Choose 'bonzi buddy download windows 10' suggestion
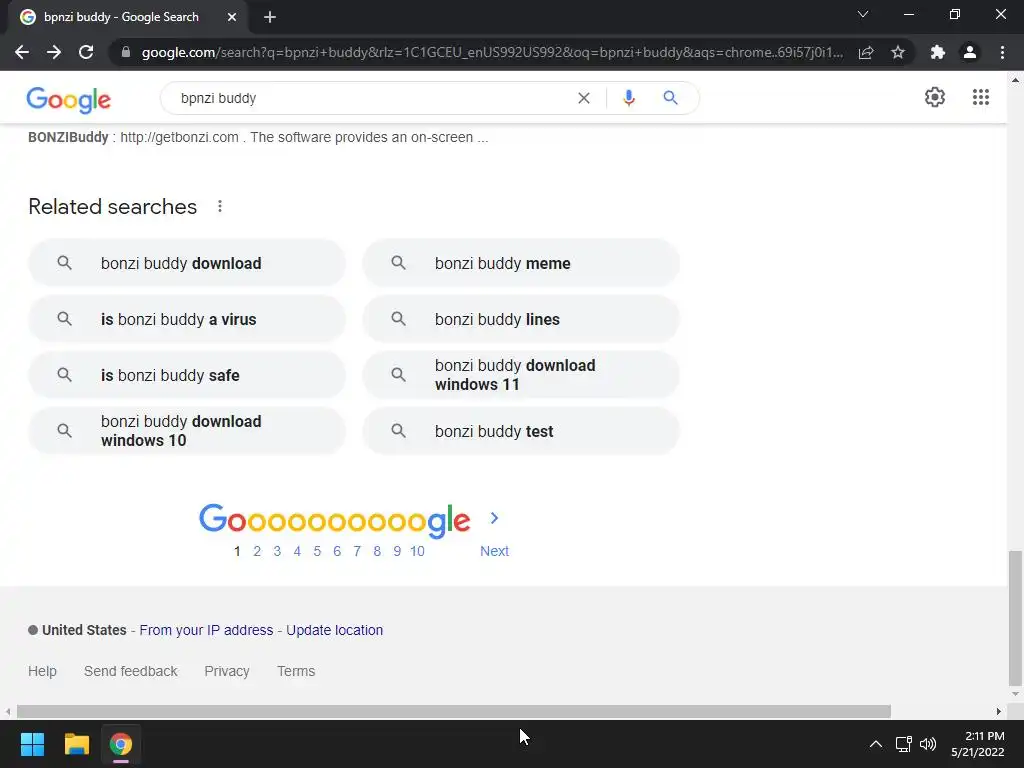 click(x=187, y=431)
